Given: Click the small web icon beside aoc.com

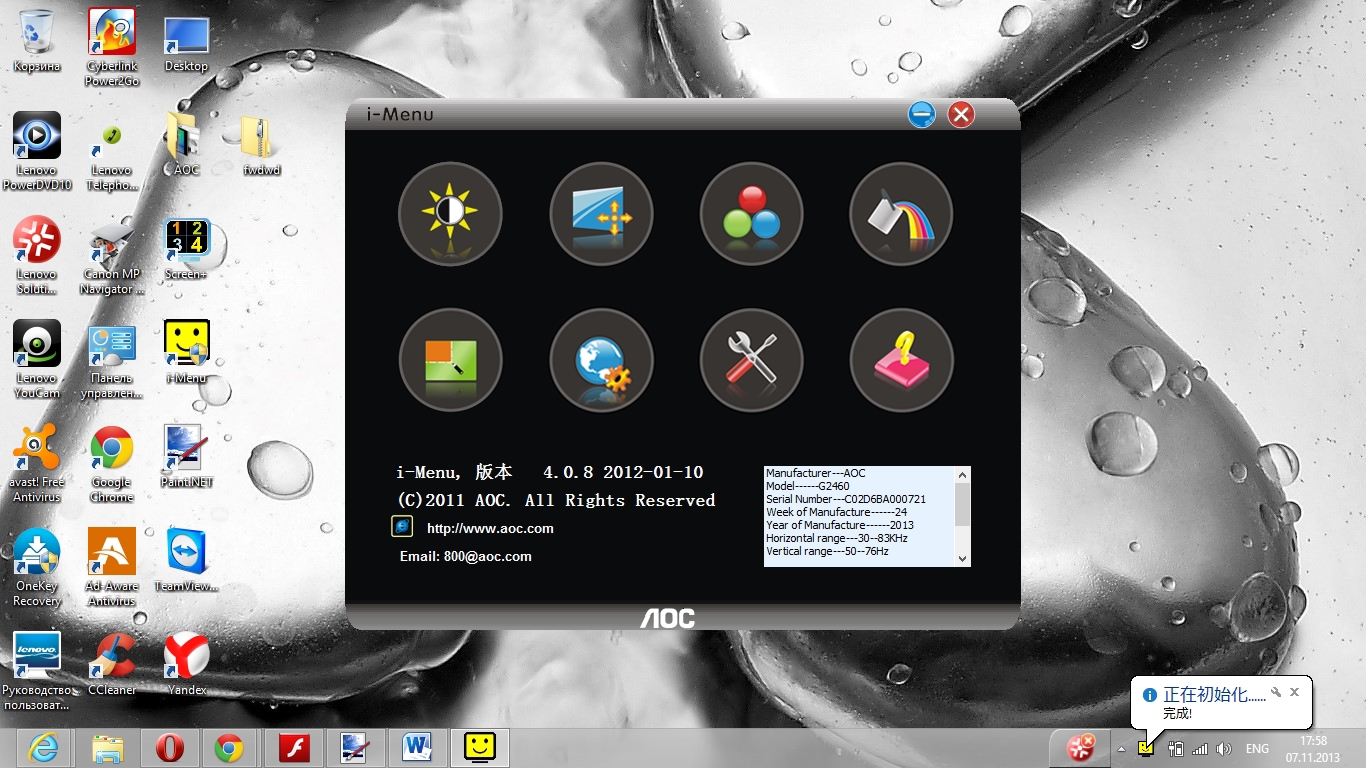Looking at the screenshot, I should (402, 526).
